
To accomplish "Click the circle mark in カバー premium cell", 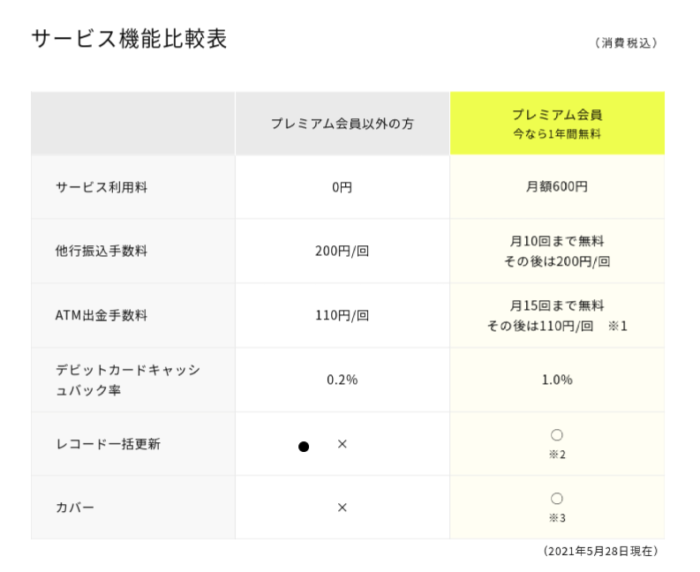I will click(557, 498).
